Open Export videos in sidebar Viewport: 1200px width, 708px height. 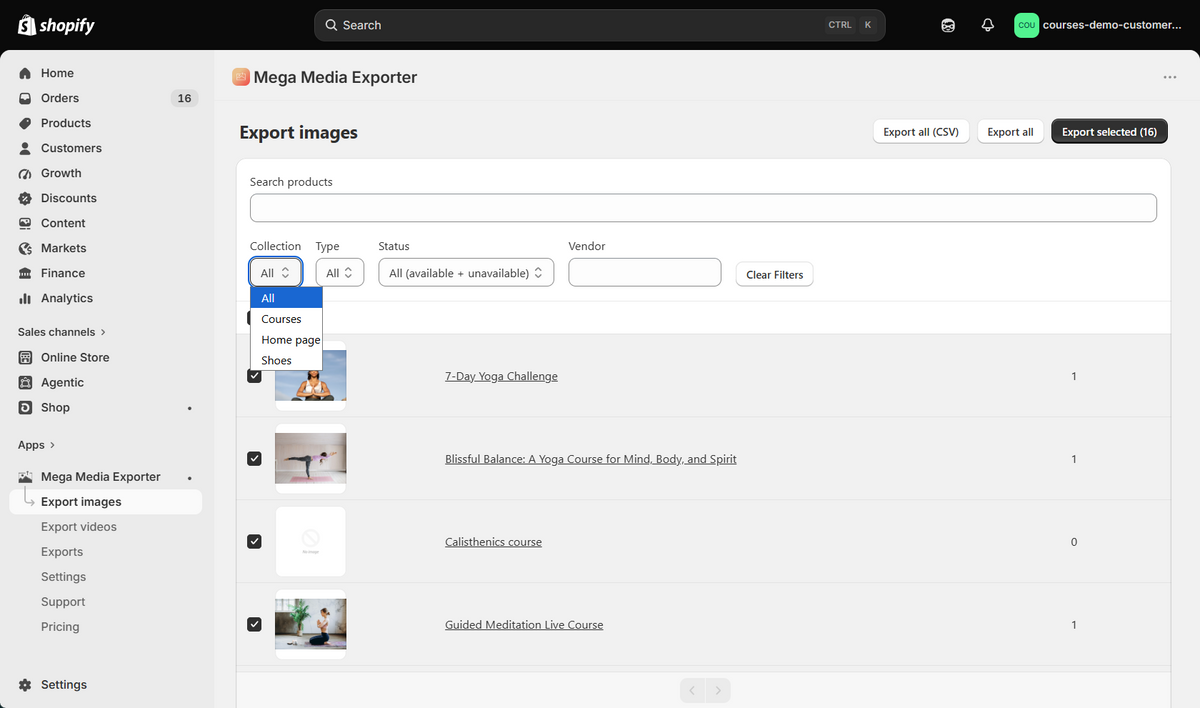point(79,527)
